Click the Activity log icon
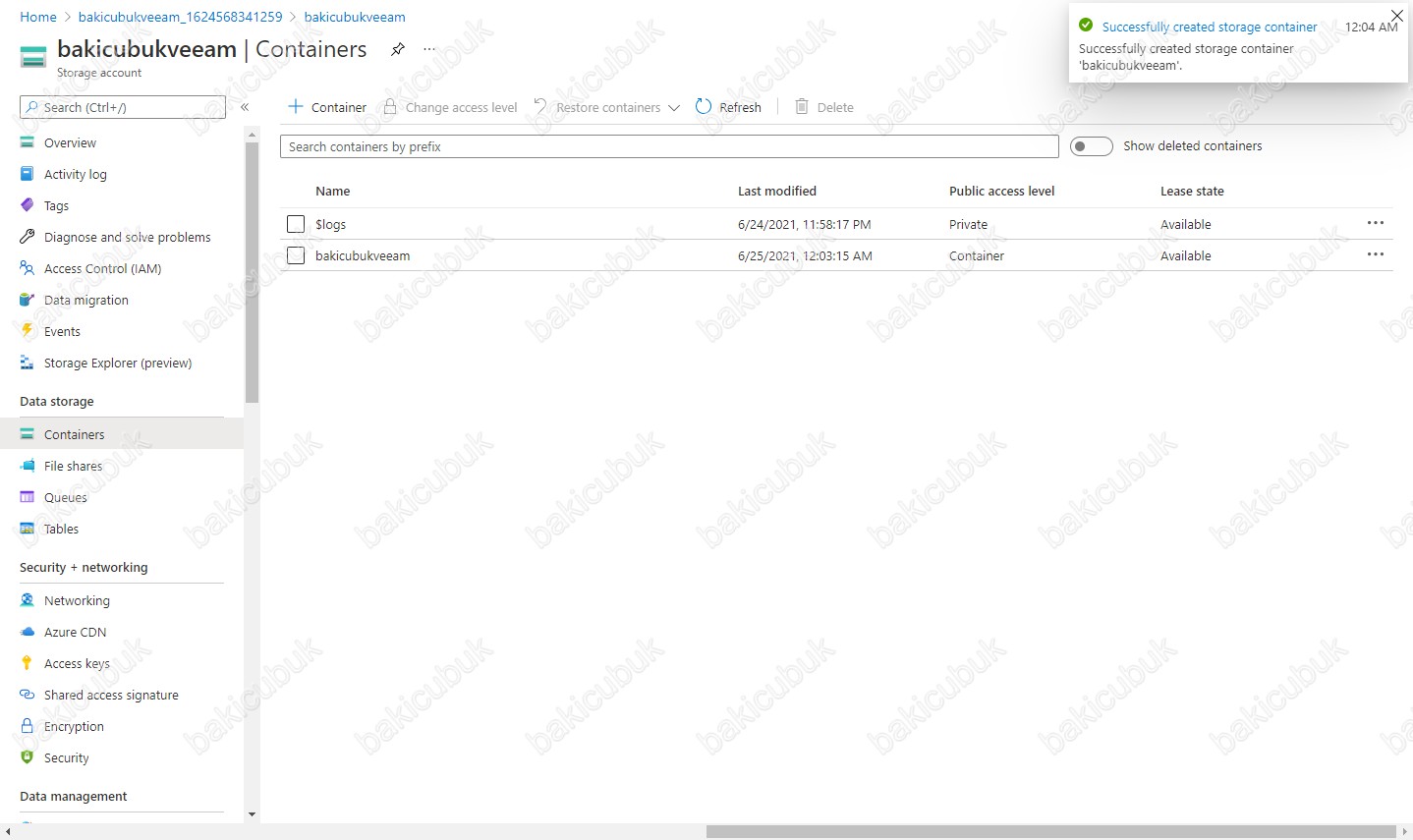The image size is (1413, 840). click(x=28, y=174)
